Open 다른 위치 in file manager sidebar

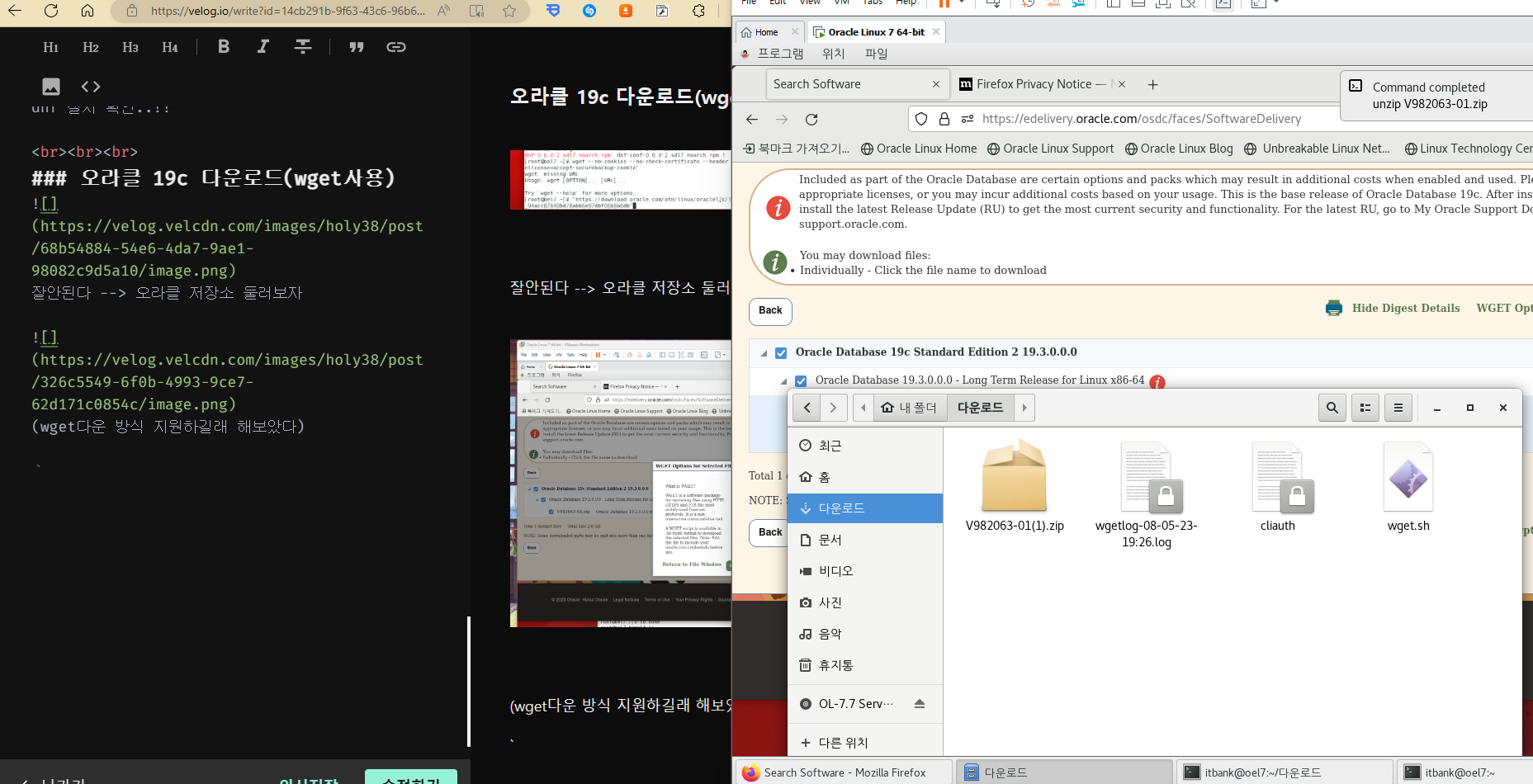(x=865, y=743)
